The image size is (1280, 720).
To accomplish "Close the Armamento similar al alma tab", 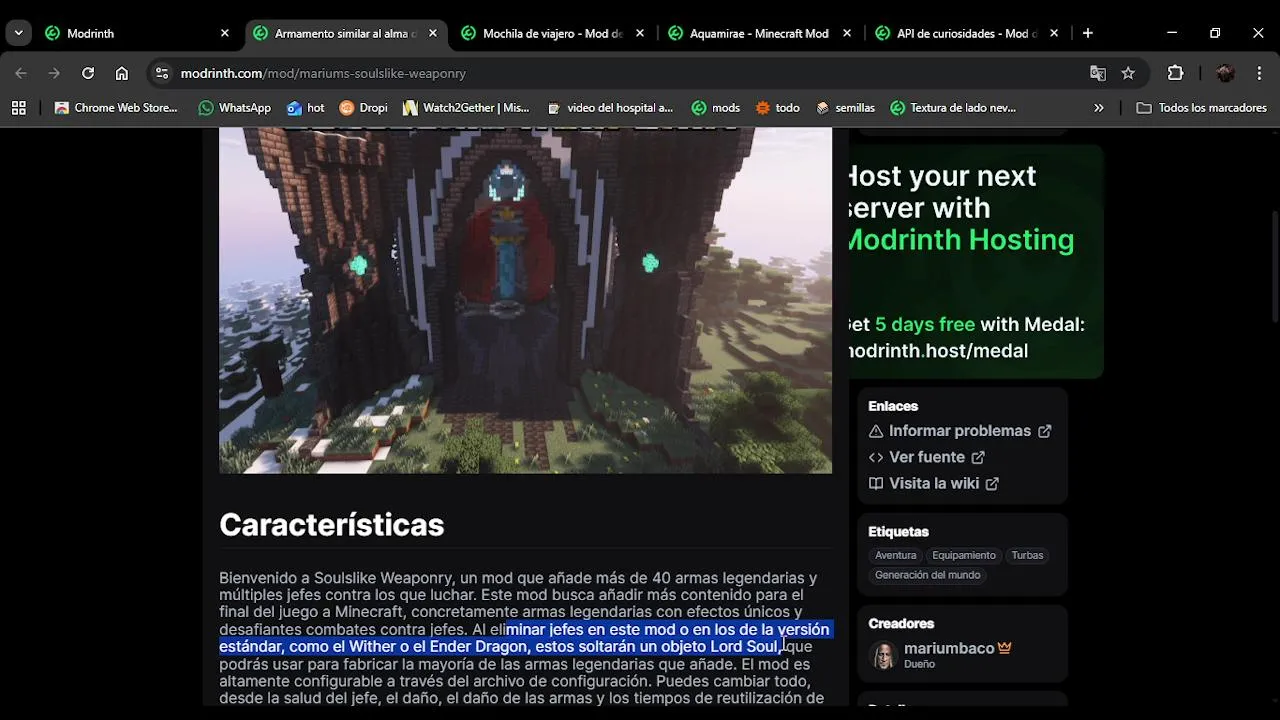I will pyautogui.click(x=432, y=33).
